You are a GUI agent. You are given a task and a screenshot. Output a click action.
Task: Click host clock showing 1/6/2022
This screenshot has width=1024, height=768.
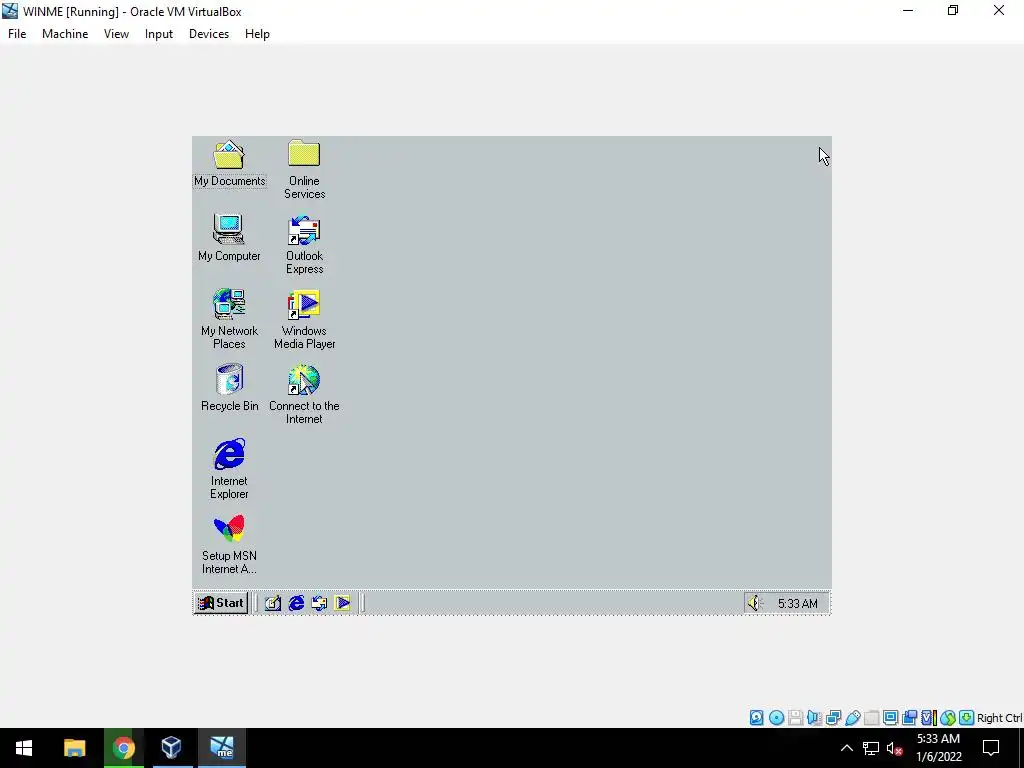point(938,748)
